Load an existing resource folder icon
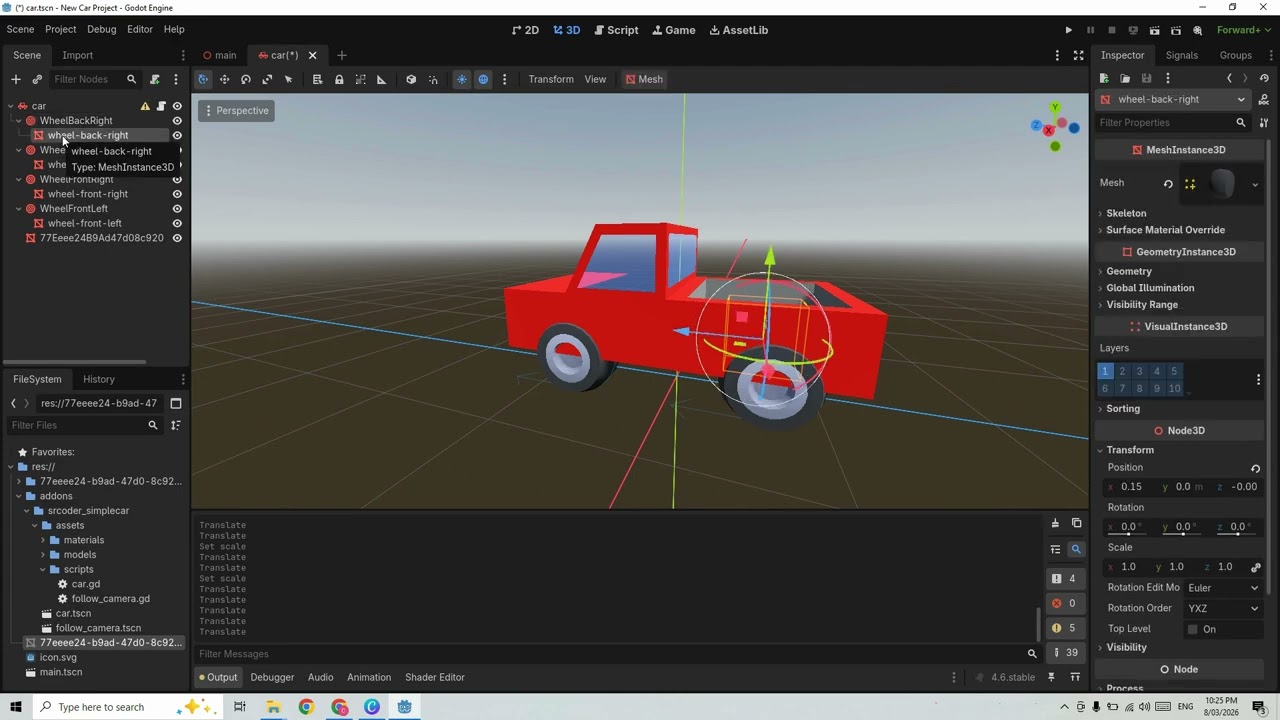 [x=1125, y=78]
